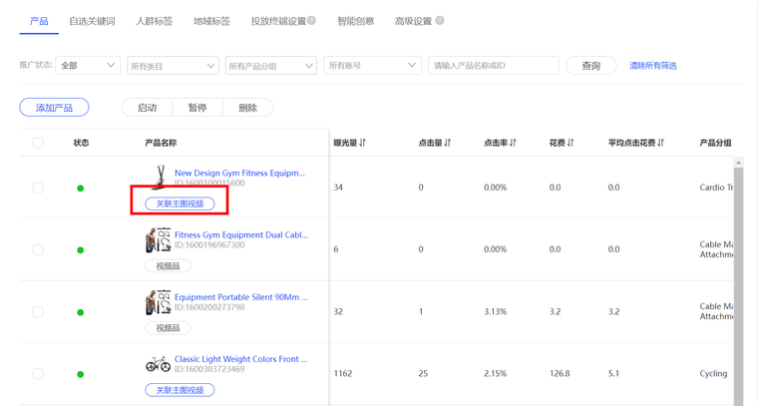The height and width of the screenshot is (411, 770).
Task: Sort by 曝光量 using sort icon
Action: (x=363, y=143)
